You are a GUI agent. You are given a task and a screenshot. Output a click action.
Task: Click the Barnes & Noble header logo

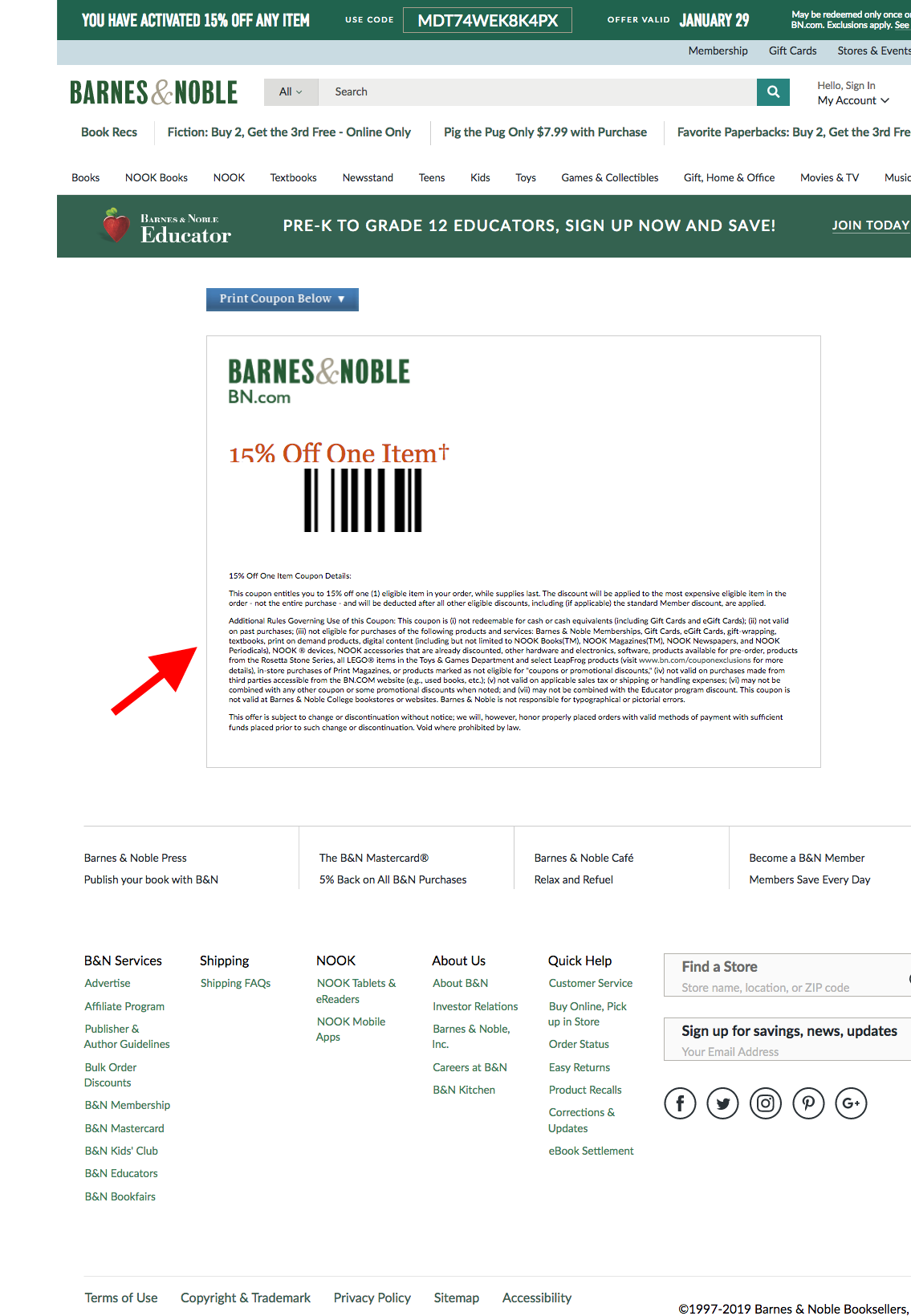[x=153, y=92]
